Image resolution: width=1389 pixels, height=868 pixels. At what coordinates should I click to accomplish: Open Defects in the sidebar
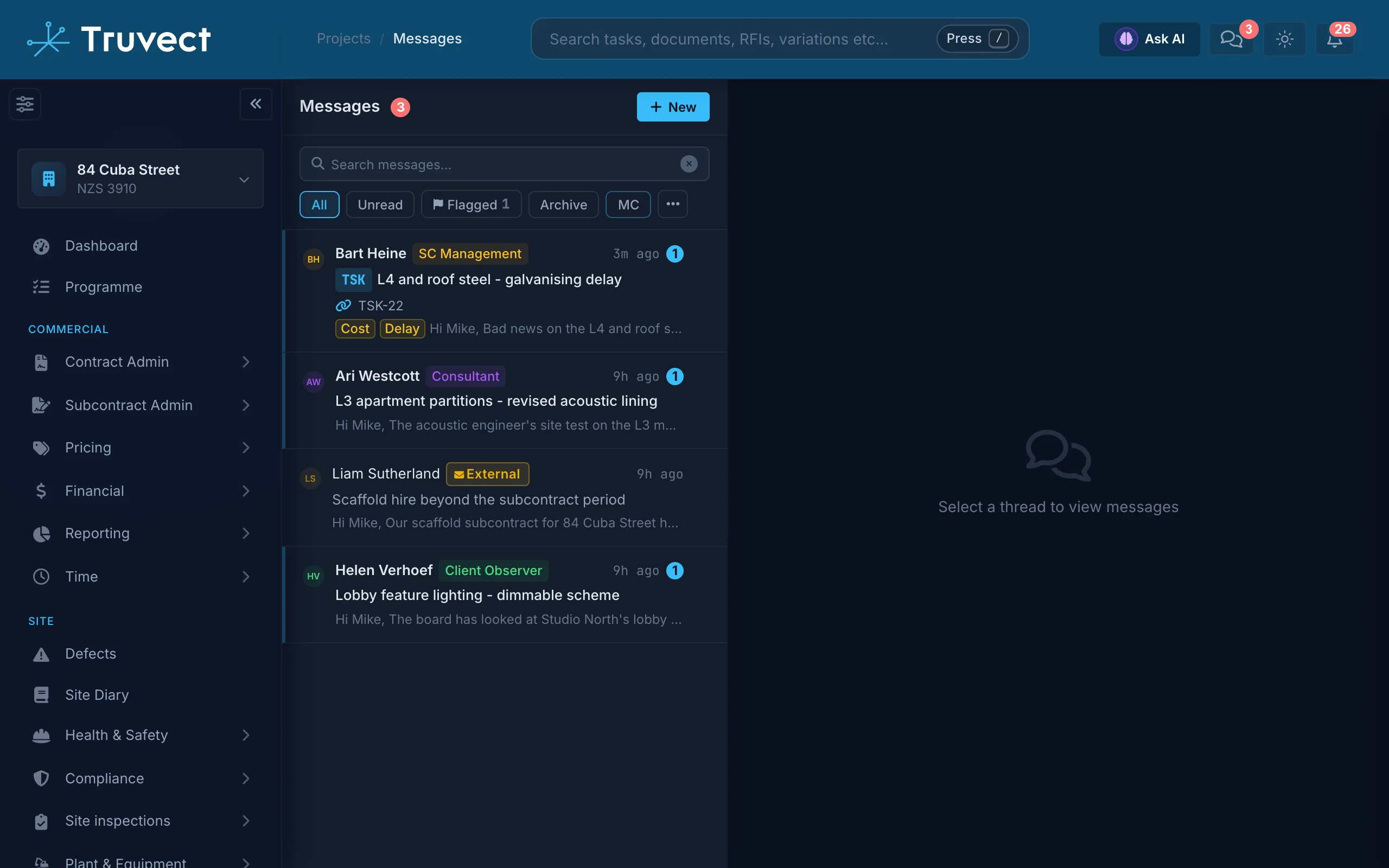(x=141, y=654)
